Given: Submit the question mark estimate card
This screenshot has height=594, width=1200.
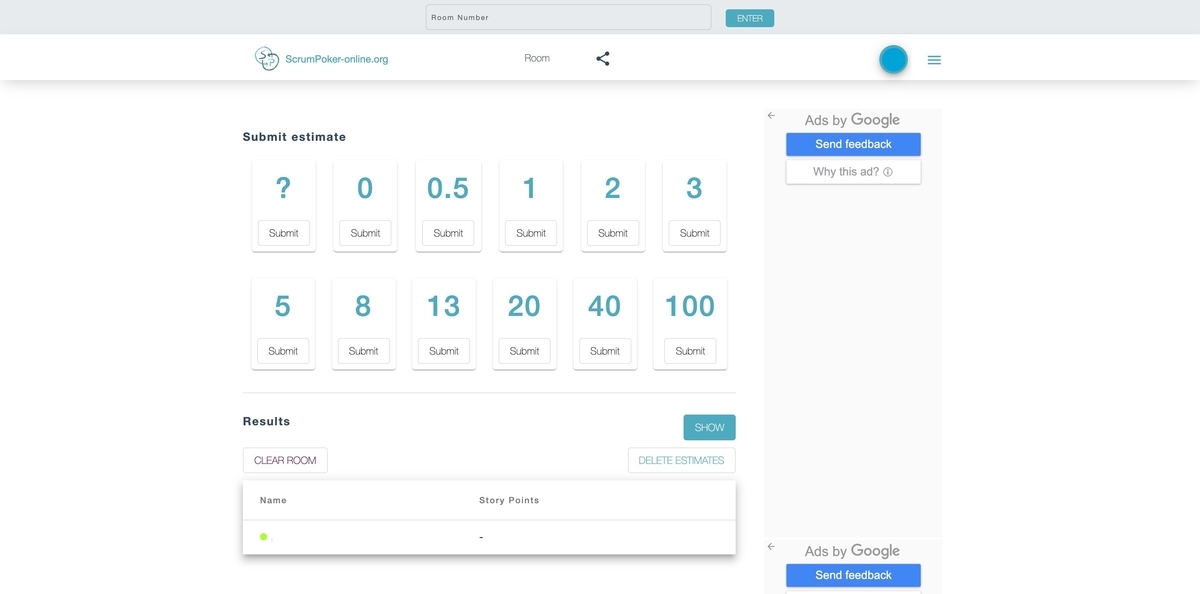Looking at the screenshot, I should (x=284, y=233).
